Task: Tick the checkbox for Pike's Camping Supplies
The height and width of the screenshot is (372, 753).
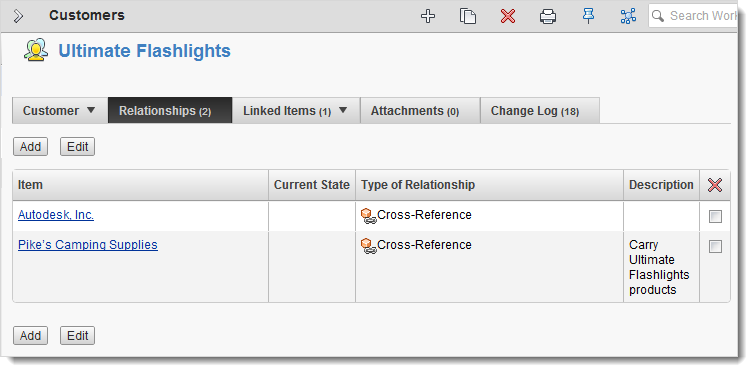Action: click(x=716, y=247)
